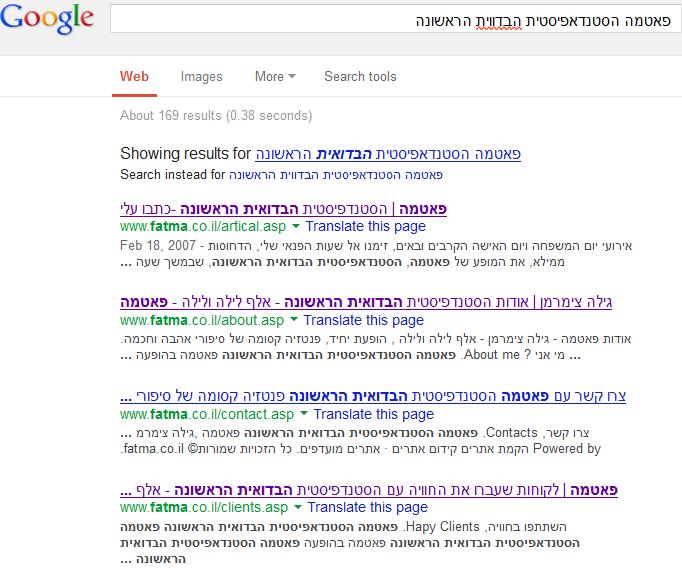The width and height of the screenshot is (682, 569).
Task: Expand green arrow next to fatma.co.il/about.asp
Action: [294, 321]
